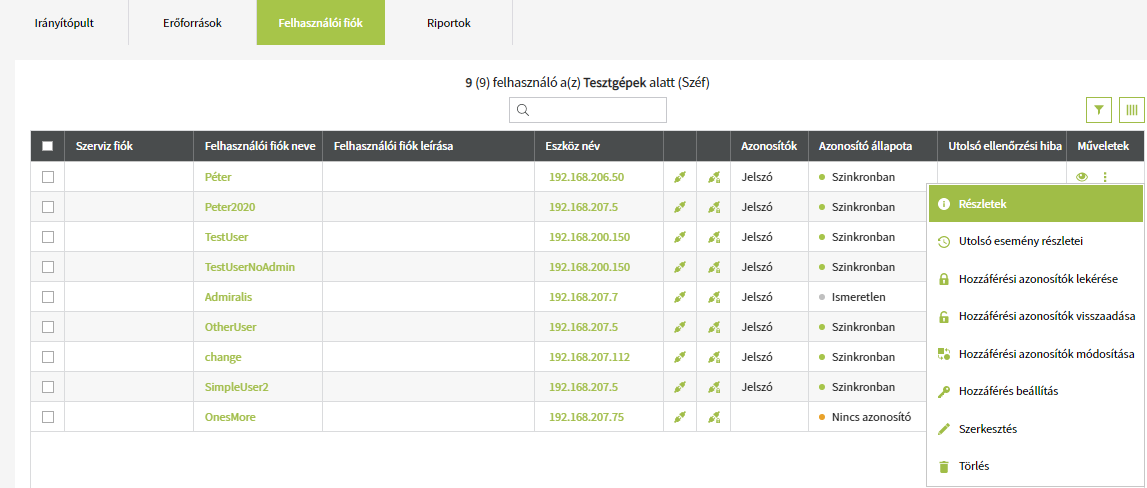
Task: Select the checkbox next to TestUserNoAdmin
Action: [x=47, y=267]
